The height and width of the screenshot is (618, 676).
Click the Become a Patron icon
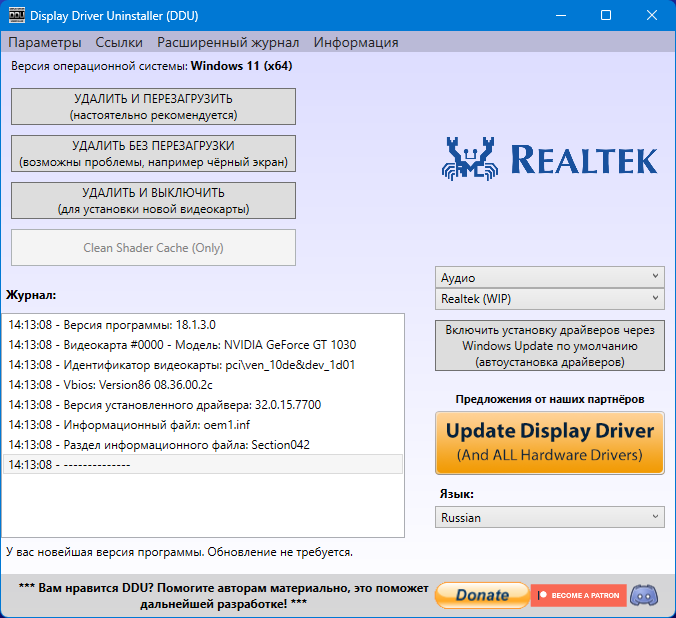(578, 595)
